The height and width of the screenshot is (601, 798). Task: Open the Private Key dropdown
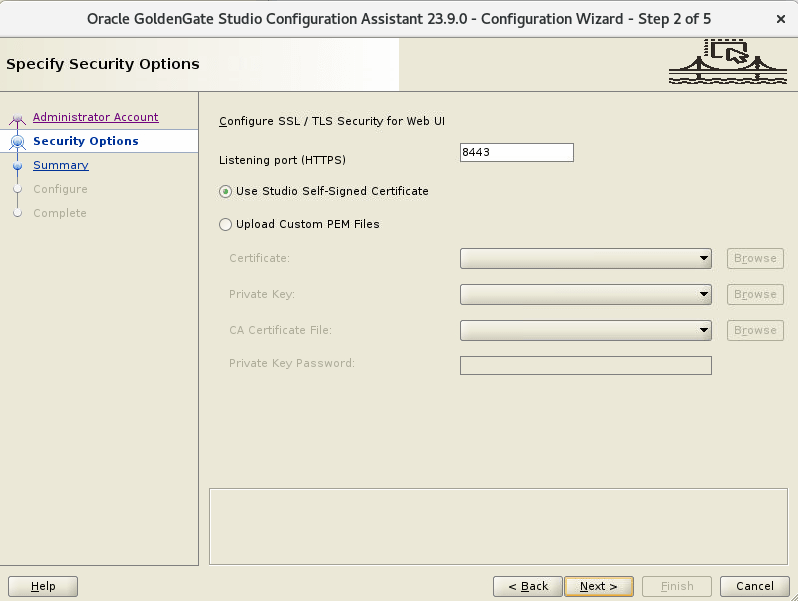point(586,295)
